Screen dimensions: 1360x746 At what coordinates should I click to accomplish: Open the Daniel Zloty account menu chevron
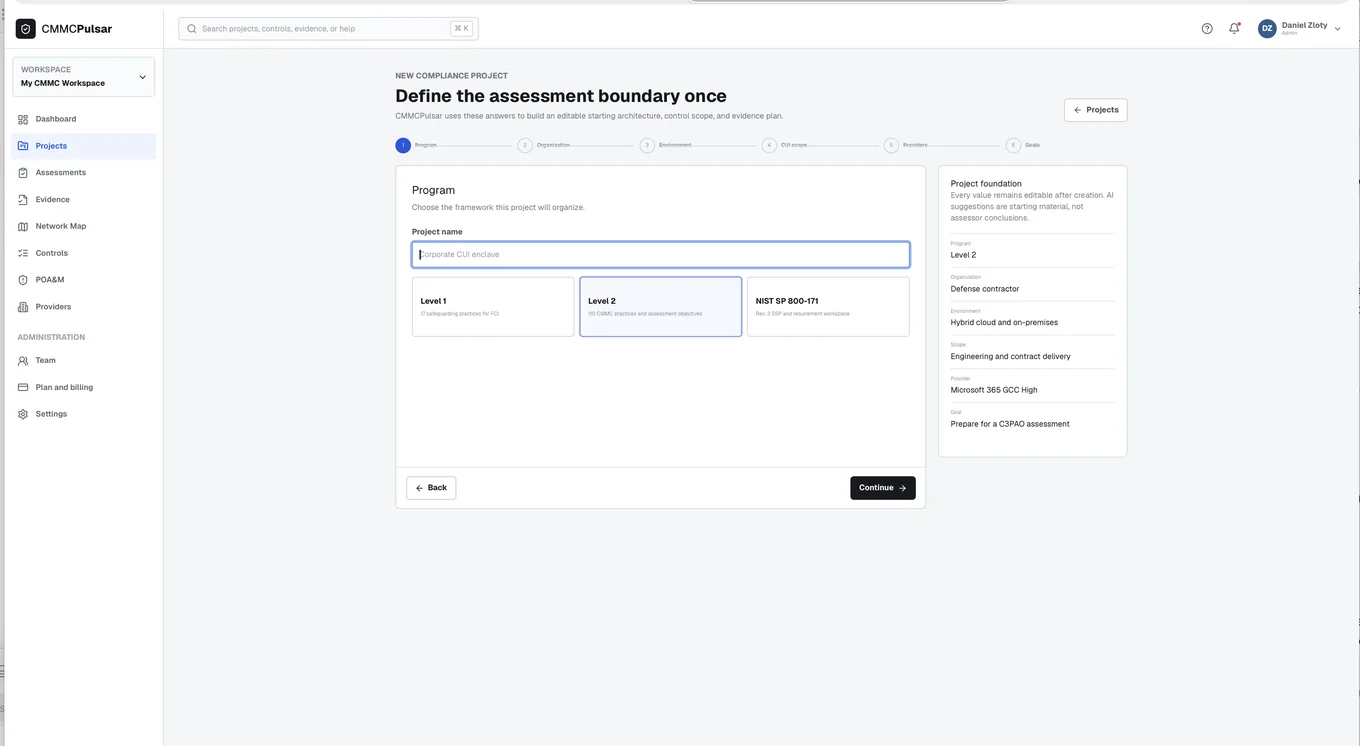click(1338, 29)
